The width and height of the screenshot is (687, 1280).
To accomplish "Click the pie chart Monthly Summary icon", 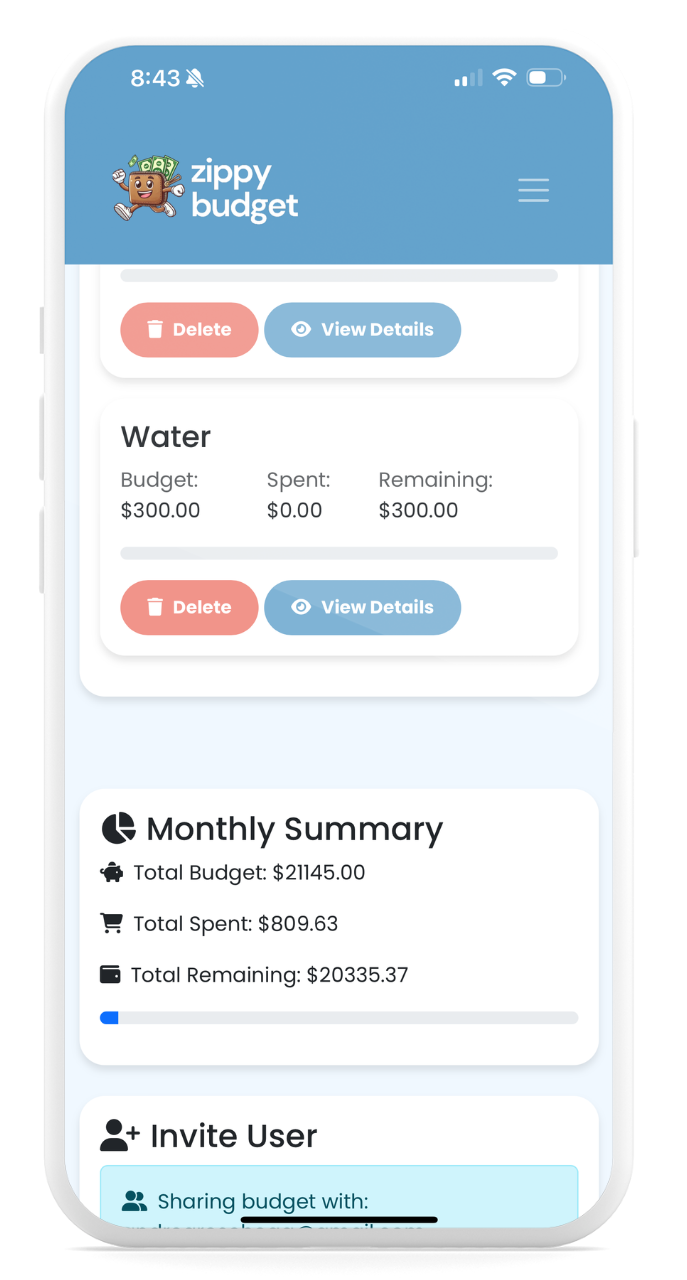I will click(x=118, y=828).
